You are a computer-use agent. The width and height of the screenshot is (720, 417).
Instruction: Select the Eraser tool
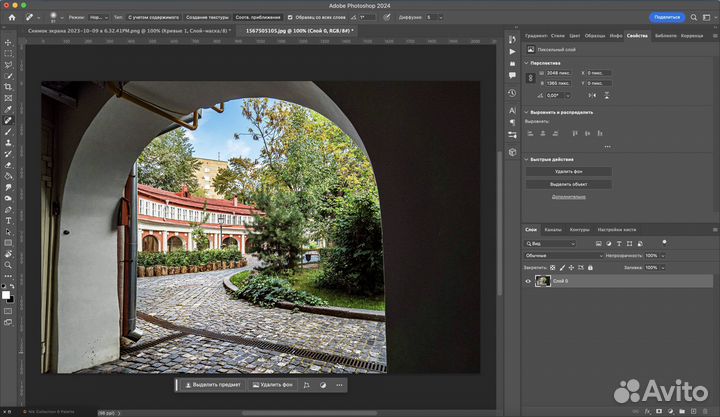[x=8, y=165]
